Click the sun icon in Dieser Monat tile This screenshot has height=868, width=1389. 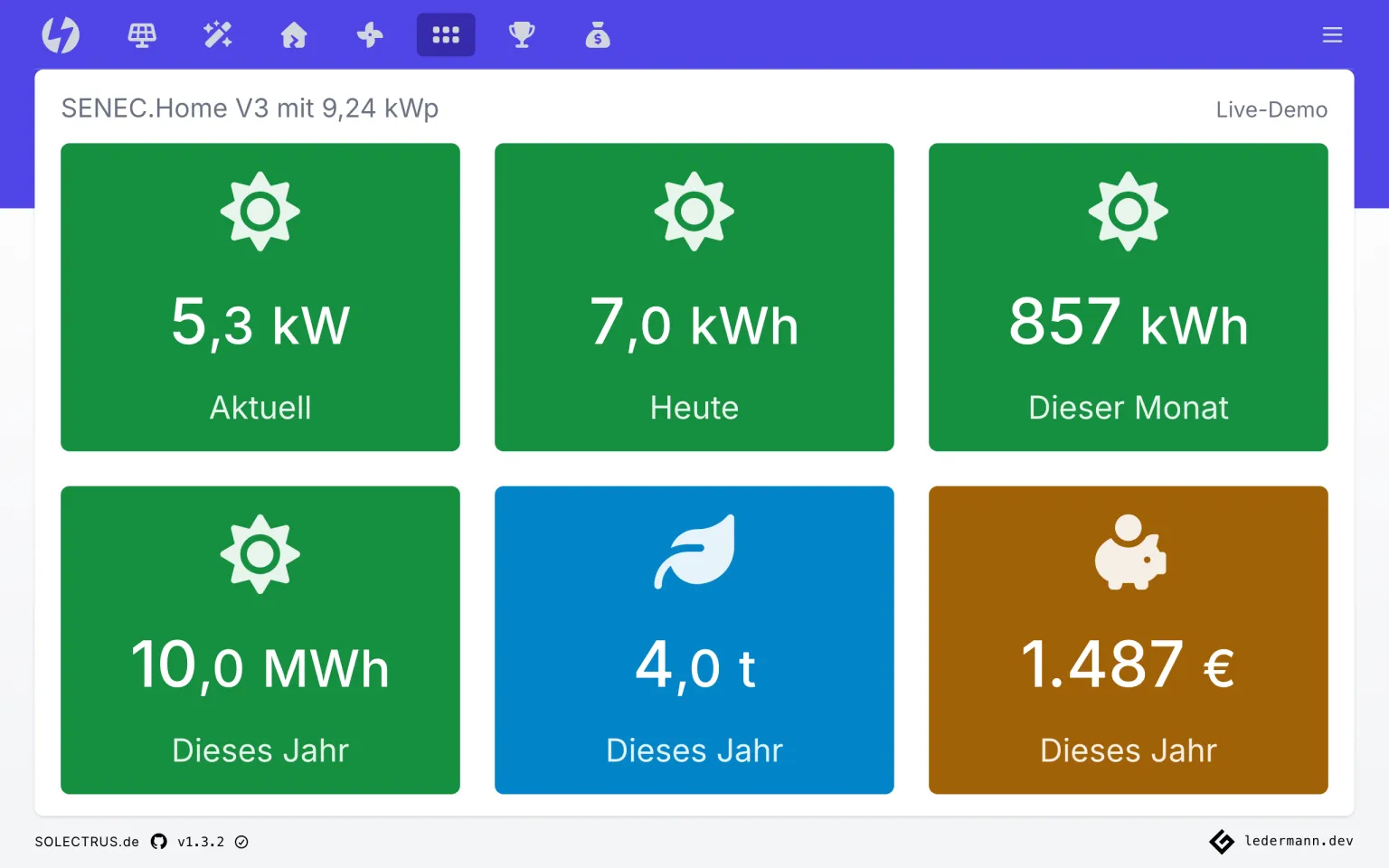[x=1129, y=212]
